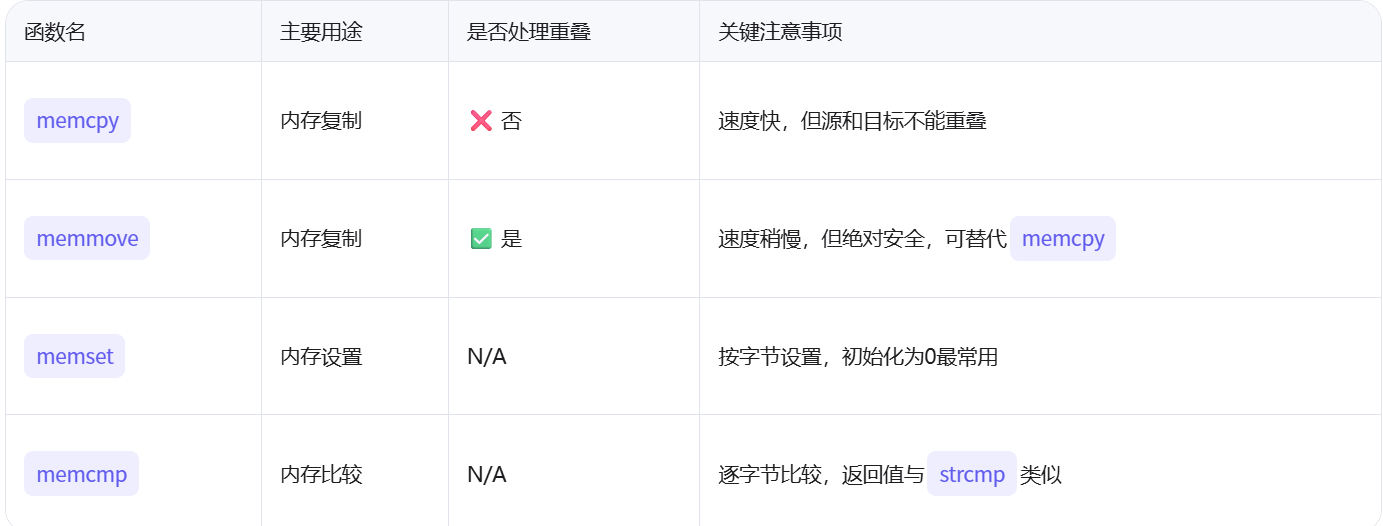
Task: Click the 函数名 column header
Action: [55, 32]
